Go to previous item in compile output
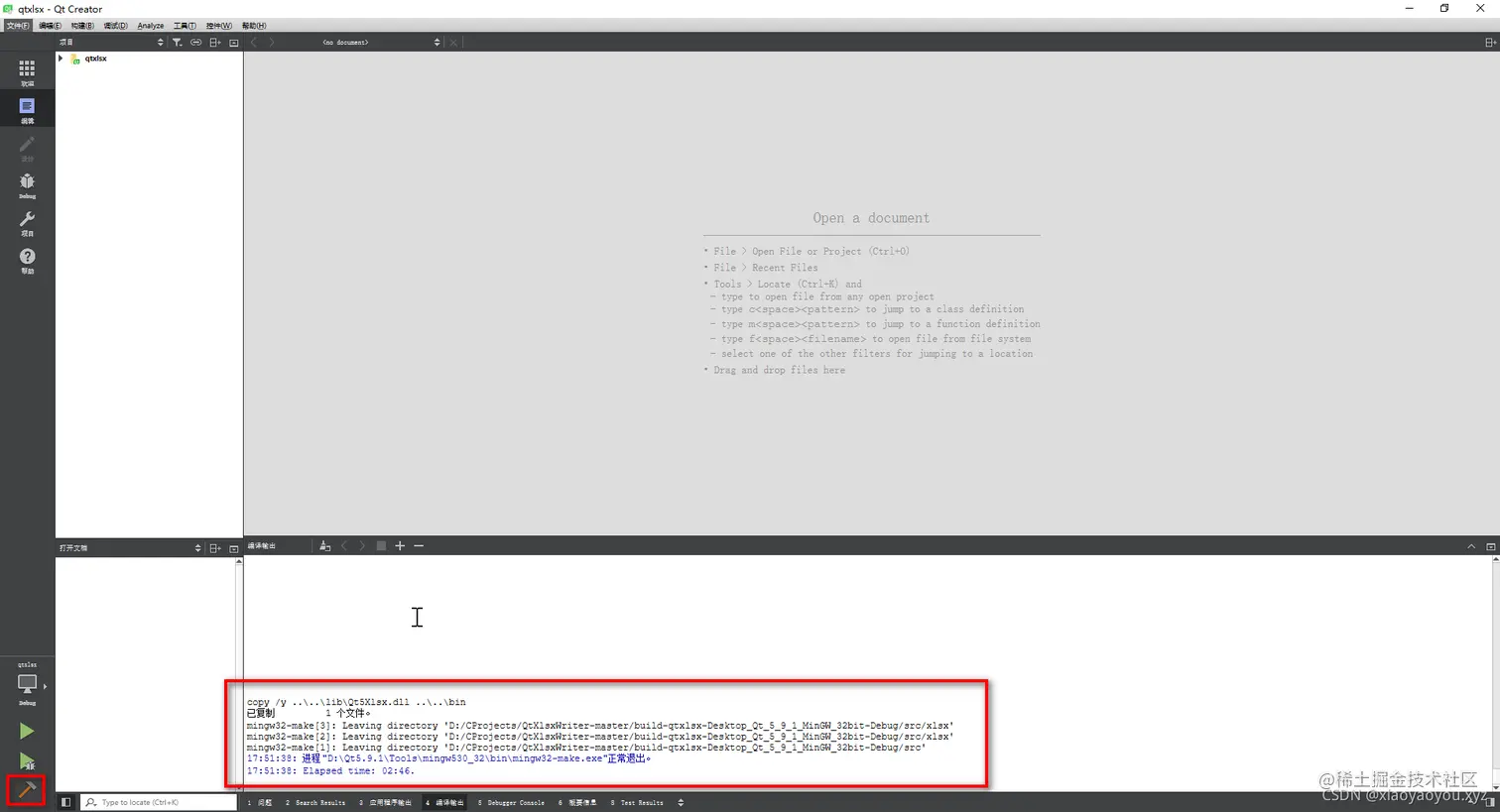 344,546
